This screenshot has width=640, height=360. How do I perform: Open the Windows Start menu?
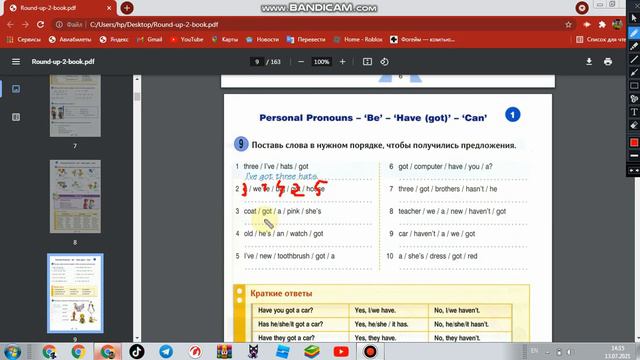pyautogui.click(x=12, y=351)
